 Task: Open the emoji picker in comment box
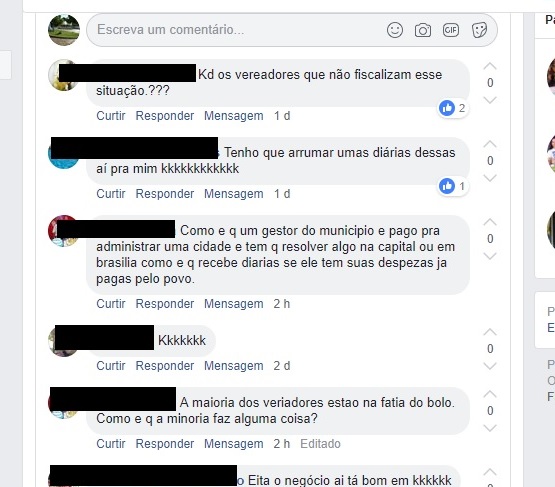tap(395, 30)
